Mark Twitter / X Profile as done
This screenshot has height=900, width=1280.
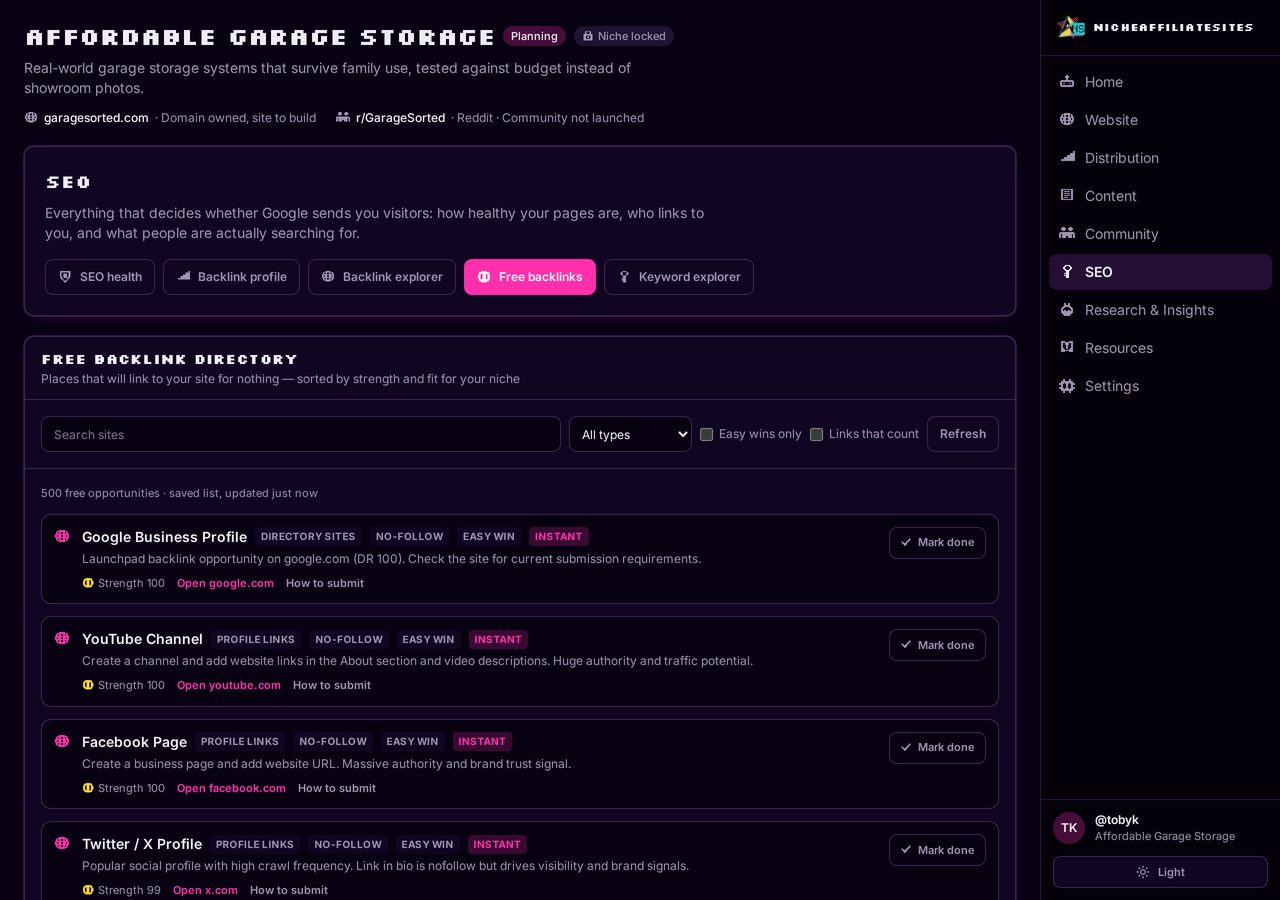pos(937,850)
